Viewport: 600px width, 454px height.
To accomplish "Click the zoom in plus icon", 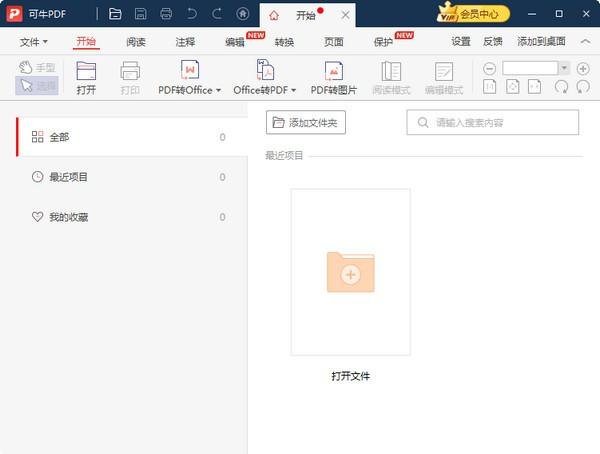I will [x=583, y=68].
